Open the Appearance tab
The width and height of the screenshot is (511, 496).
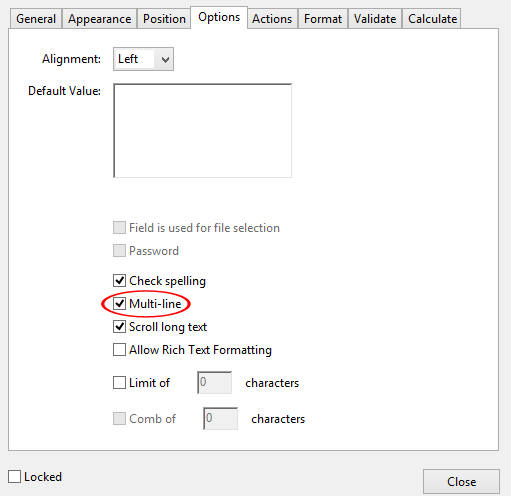click(99, 19)
